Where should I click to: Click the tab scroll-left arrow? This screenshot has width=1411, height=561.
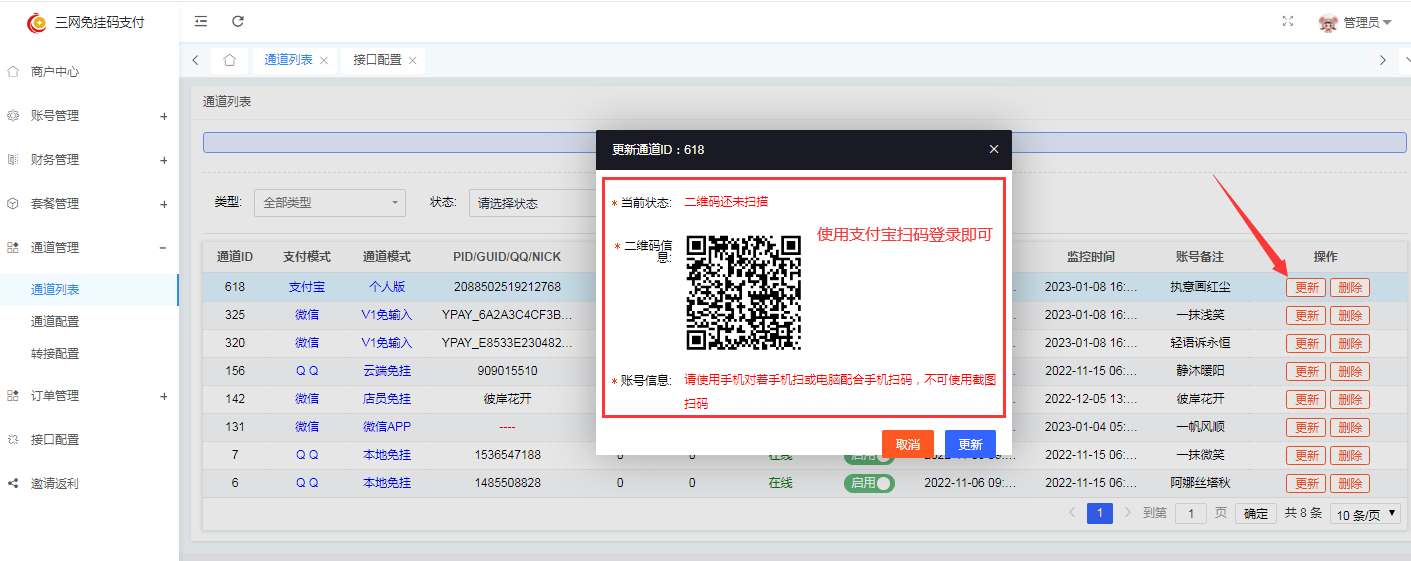pyautogui.click(x=195, y=60)
